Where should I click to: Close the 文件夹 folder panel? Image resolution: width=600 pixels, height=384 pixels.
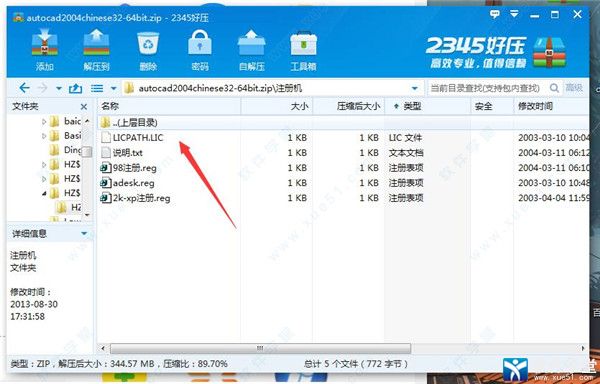[84, 107]
